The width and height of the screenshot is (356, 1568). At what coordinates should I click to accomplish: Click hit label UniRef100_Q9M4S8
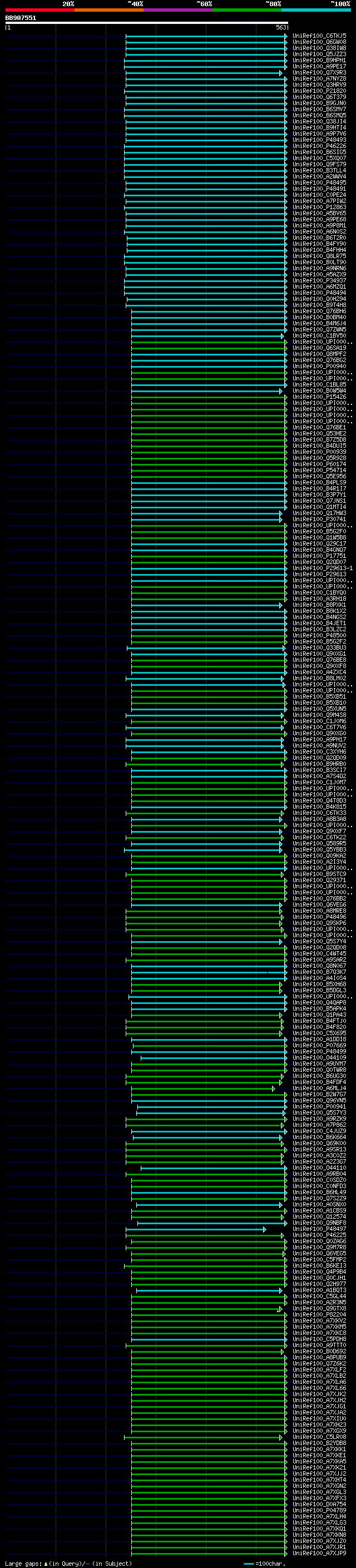319,715
